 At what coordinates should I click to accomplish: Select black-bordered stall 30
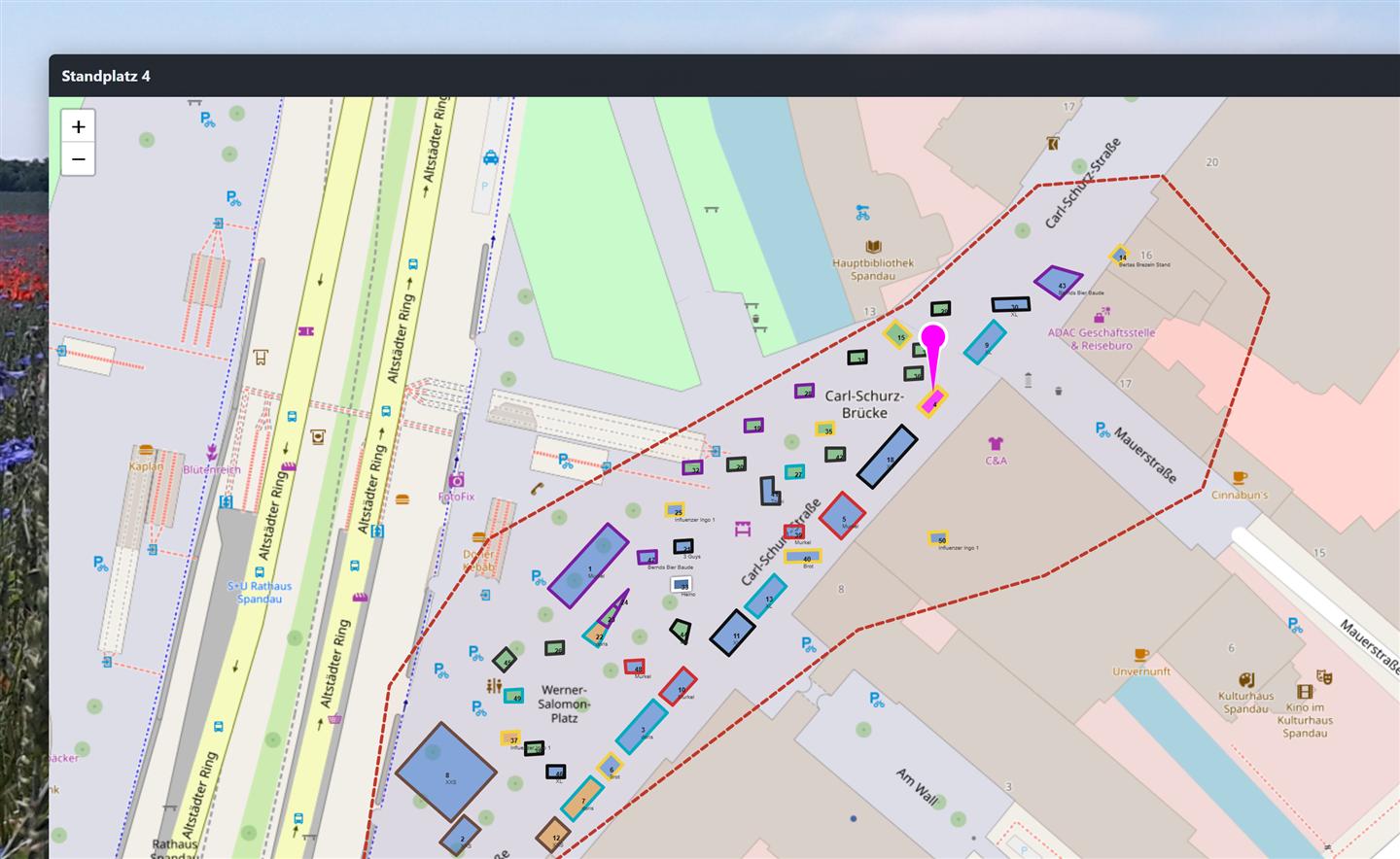tap(1011, 305)
